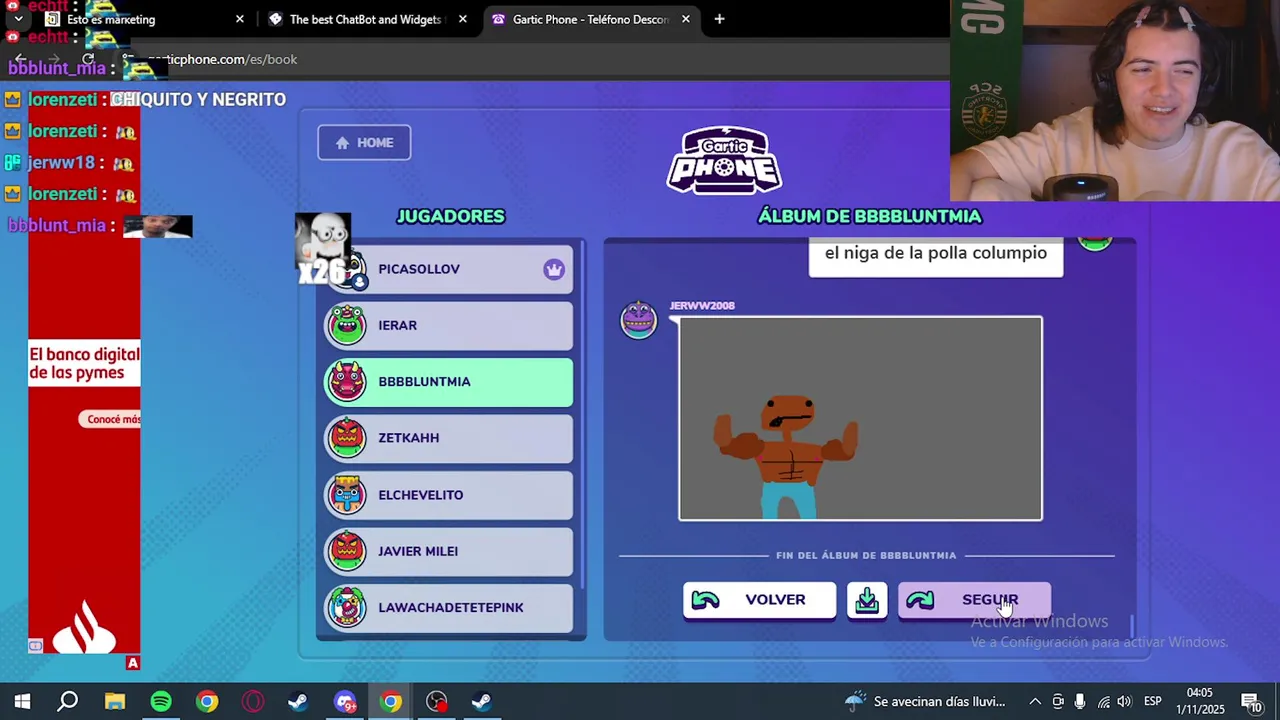This screenshot has width=1280, height=720.
Task: Close the "Esto es marketing" tab
Action: [x=239, y=19]
